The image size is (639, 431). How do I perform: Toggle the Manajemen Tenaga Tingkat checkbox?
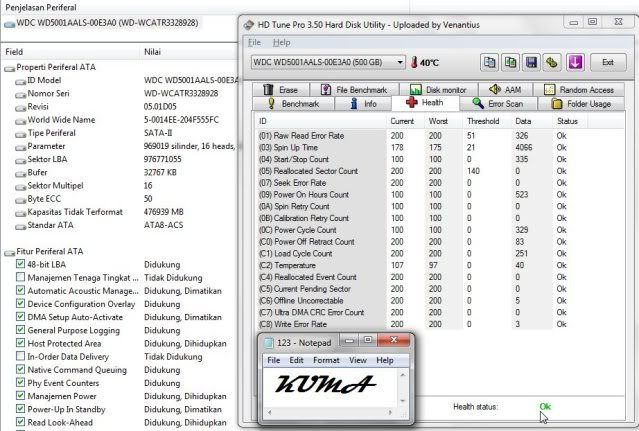(x=20, y=277)
